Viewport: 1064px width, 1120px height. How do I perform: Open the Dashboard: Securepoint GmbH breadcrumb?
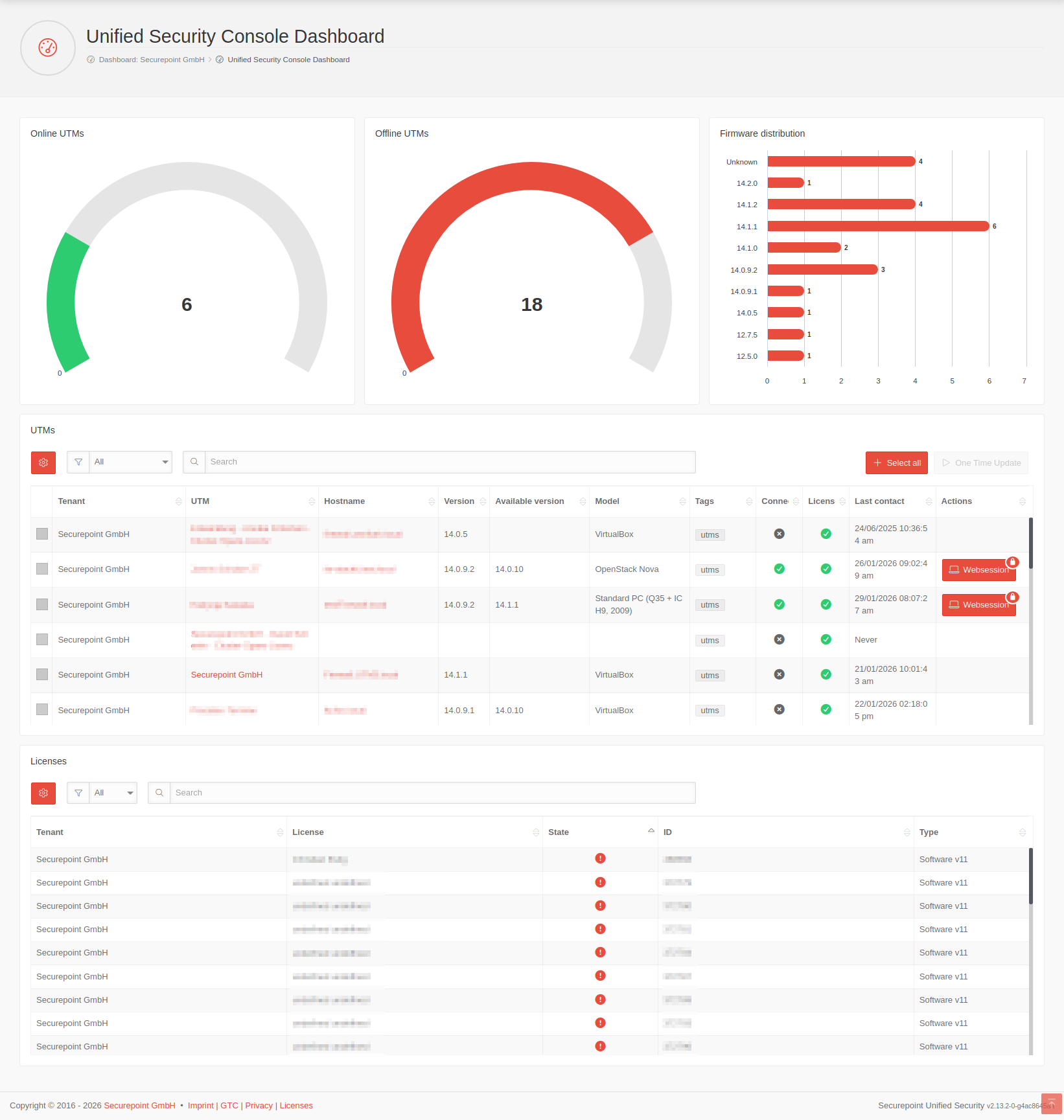[x=150, y=59]
